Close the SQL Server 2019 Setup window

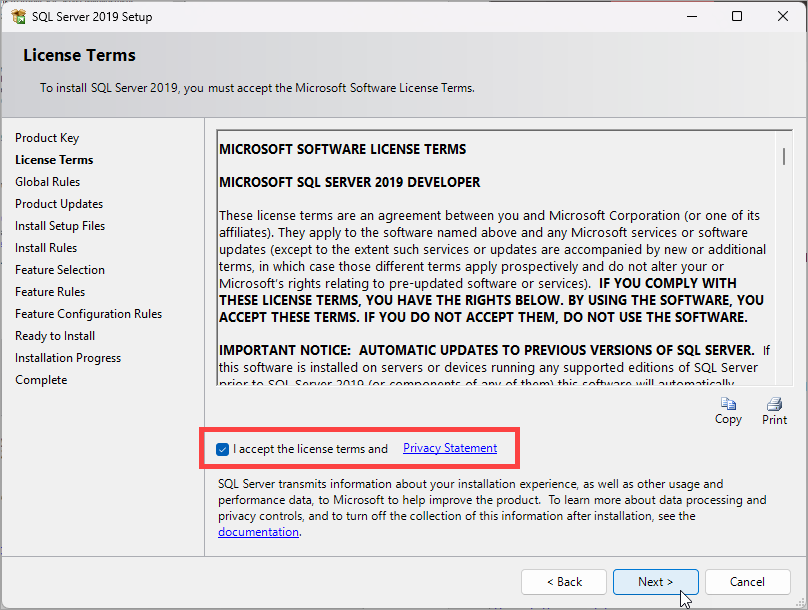[783, 16]
